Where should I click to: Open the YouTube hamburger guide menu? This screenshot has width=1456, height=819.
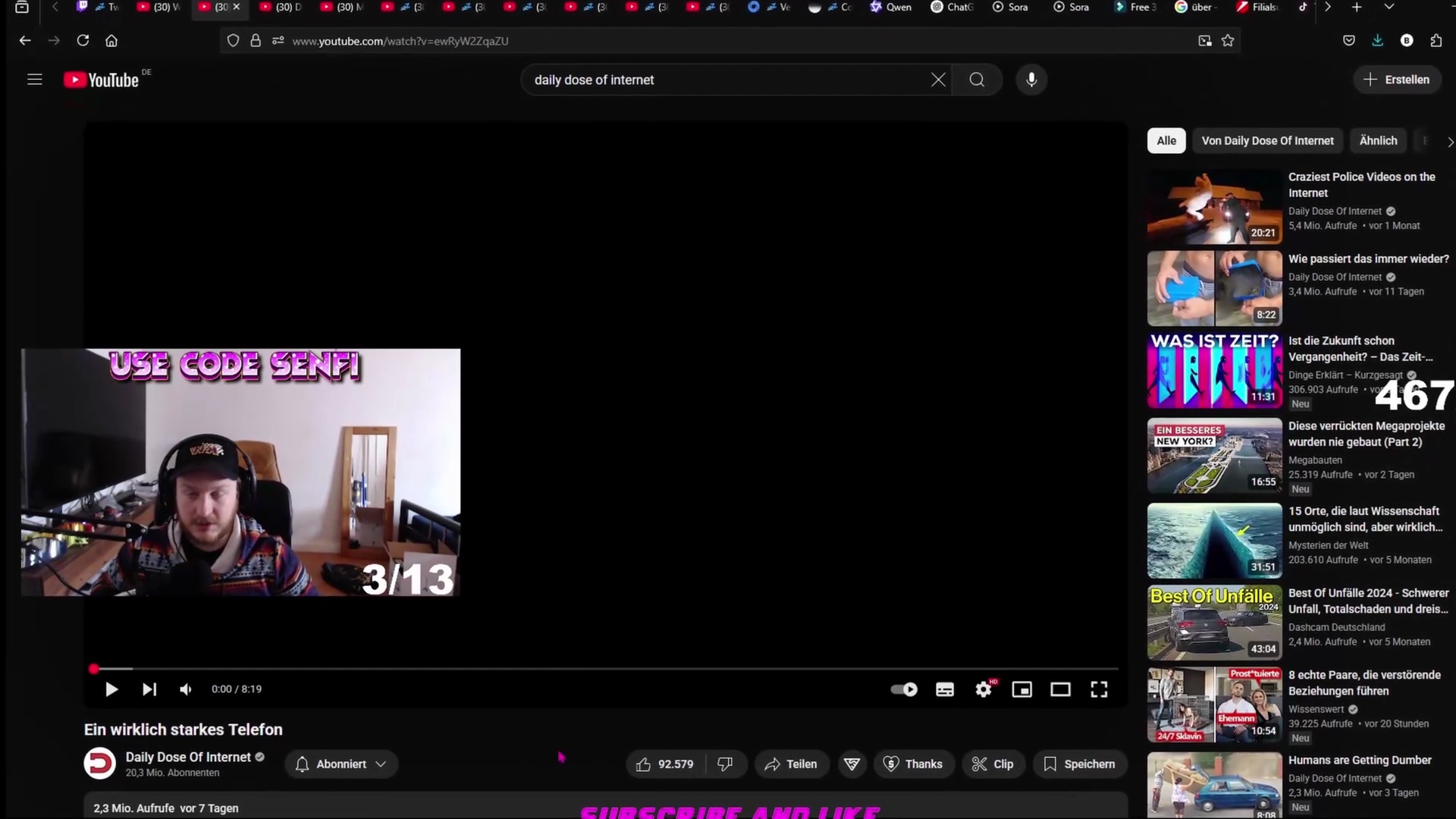[35, 80]
